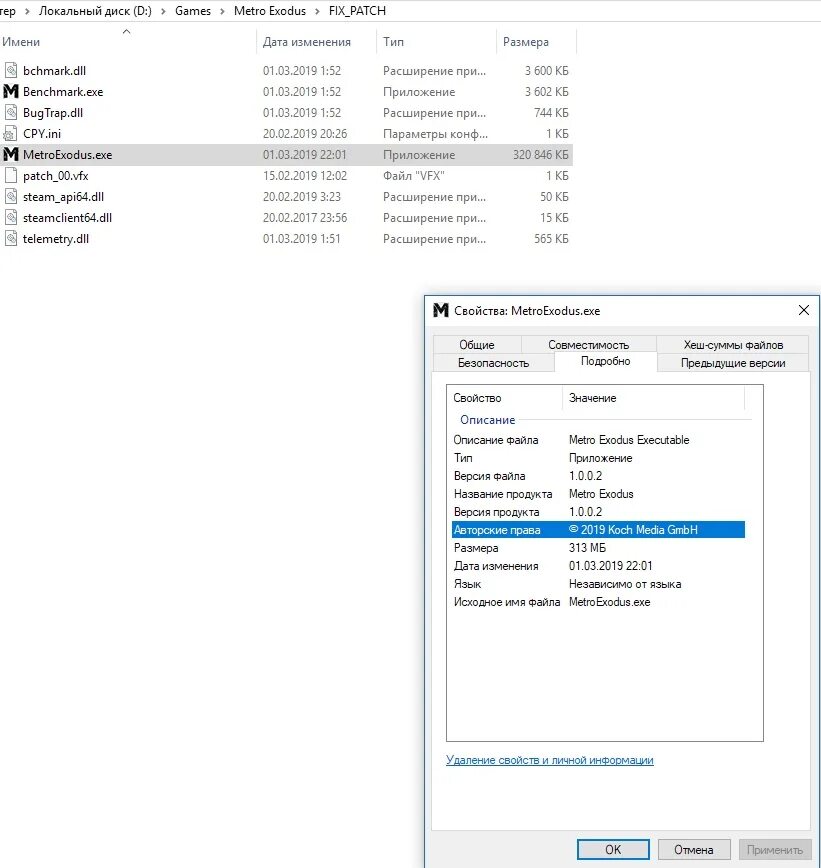
Task: Click the Значение column header in dialog
Action: tap(653, 398)
